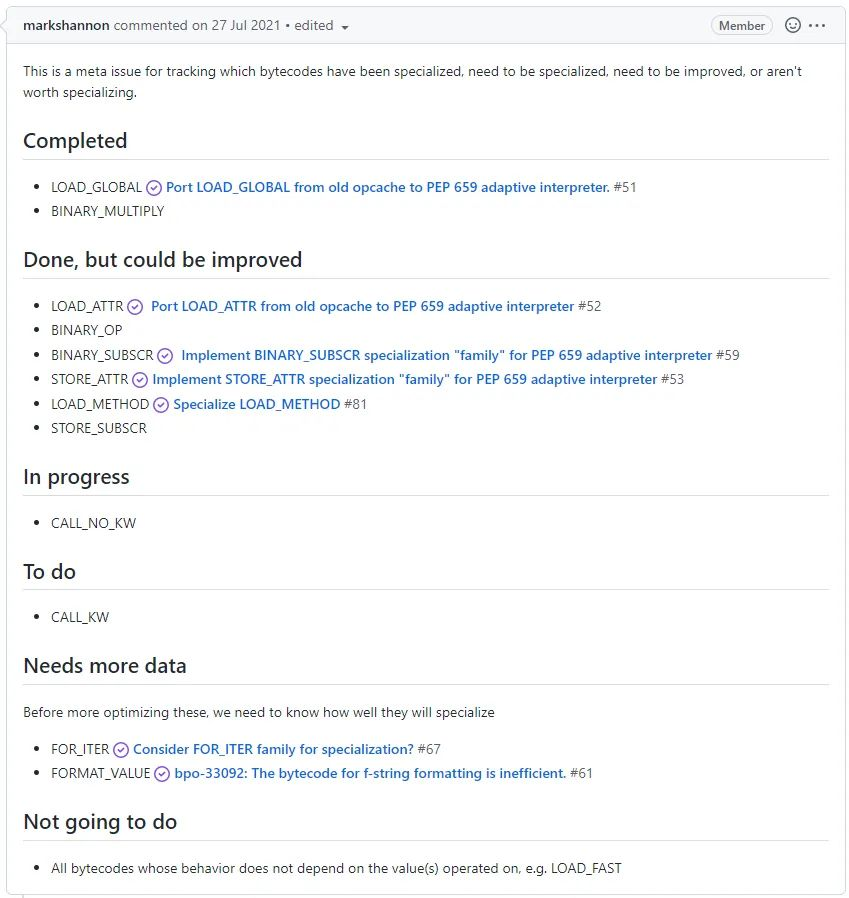The width and height of the screenshot is (849, 898).
Task: Open the bpo-33092 f-string formatting link
Action: click(370, 773)
